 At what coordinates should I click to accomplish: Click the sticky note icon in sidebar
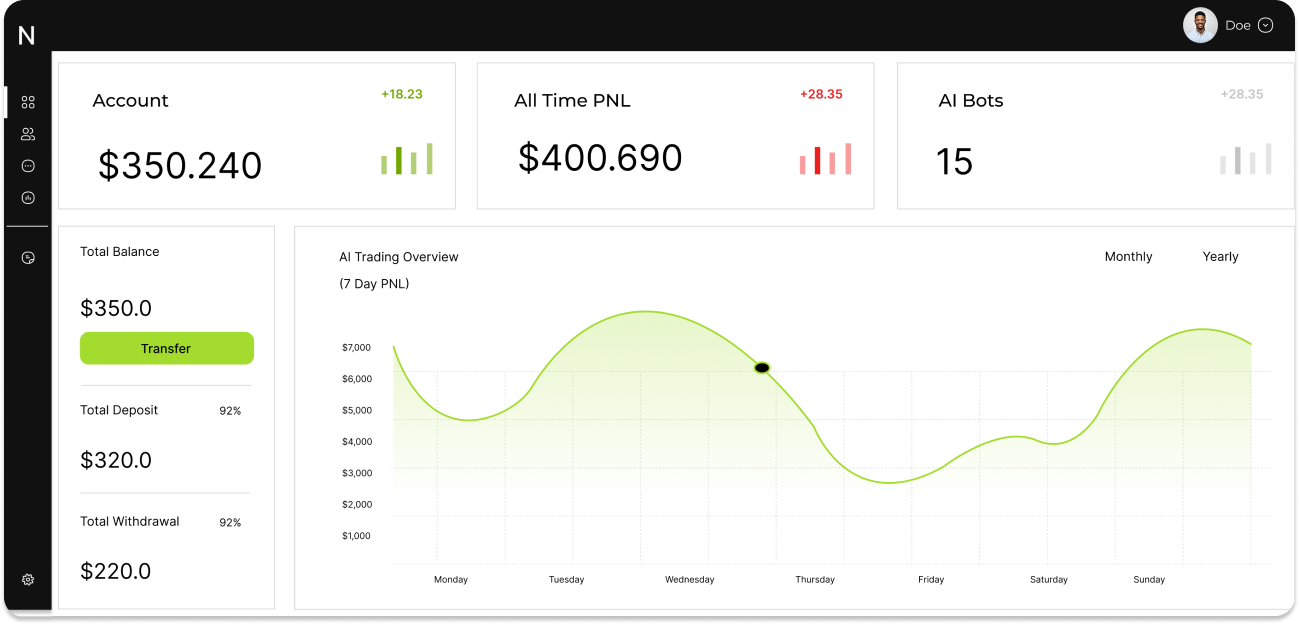(x=28, y=258)
